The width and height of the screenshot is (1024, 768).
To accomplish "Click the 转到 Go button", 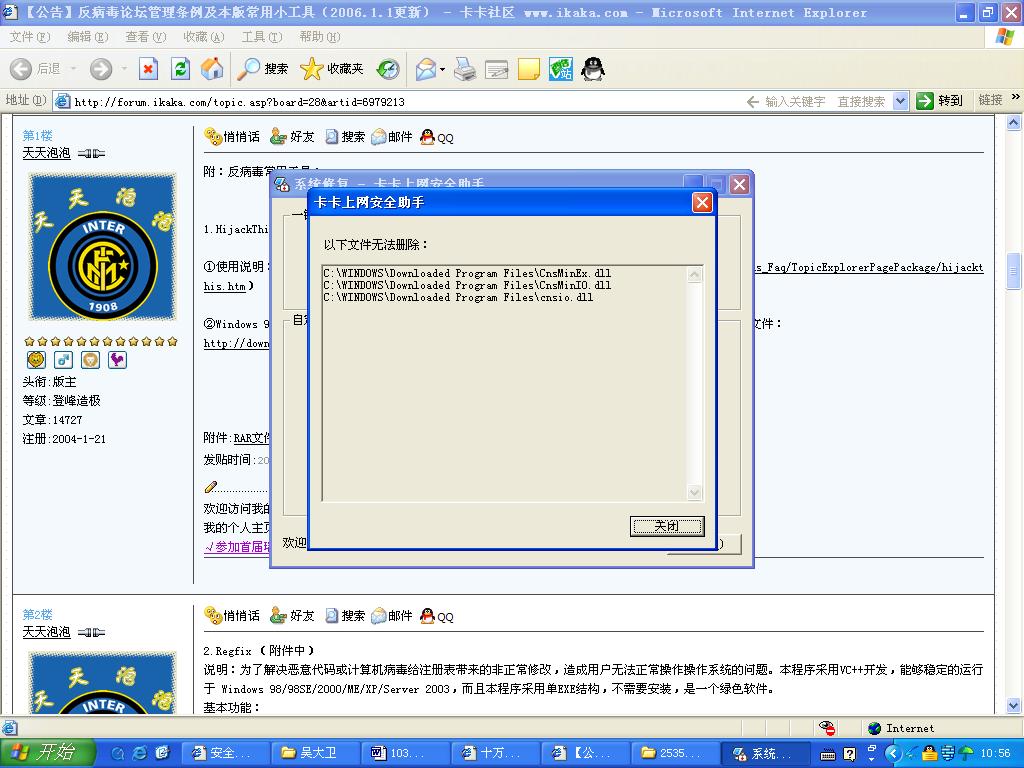I will click(x=940, y=101).
